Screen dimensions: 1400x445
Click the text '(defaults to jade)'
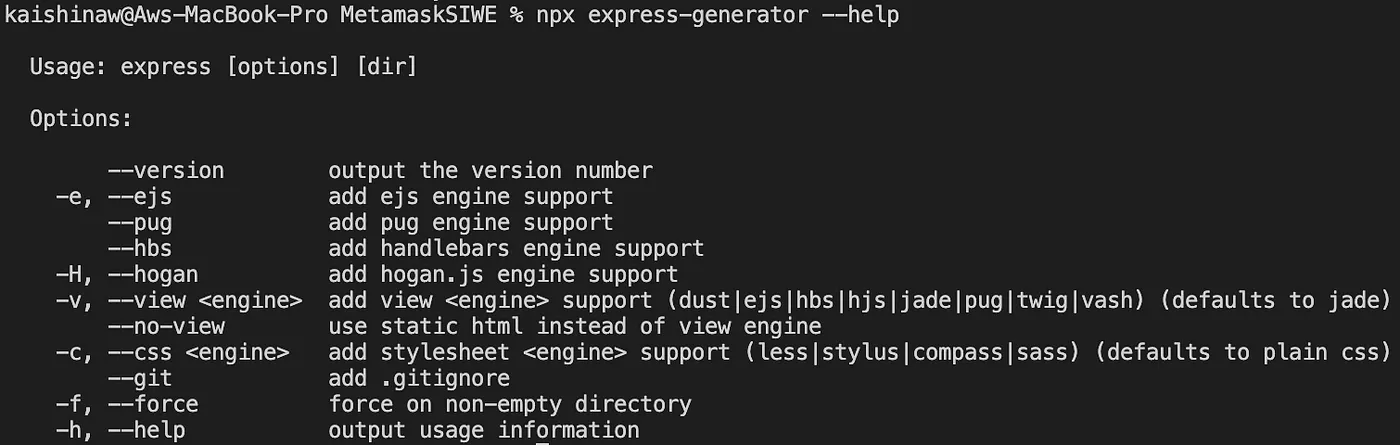[x=1276, y=300]
